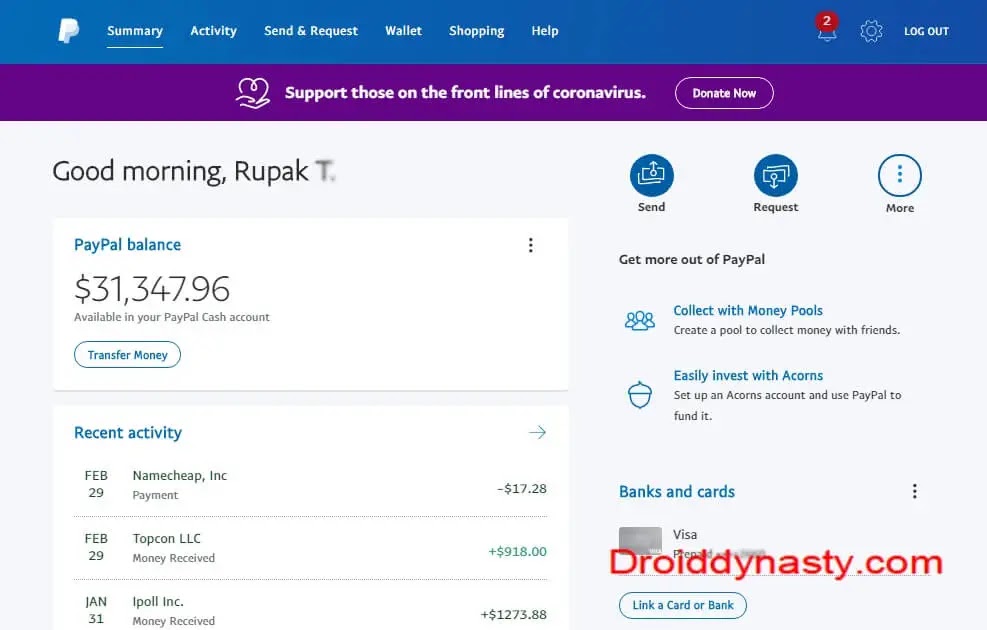
Task: Click the -$17.28 amount
Action: (522, 488)
